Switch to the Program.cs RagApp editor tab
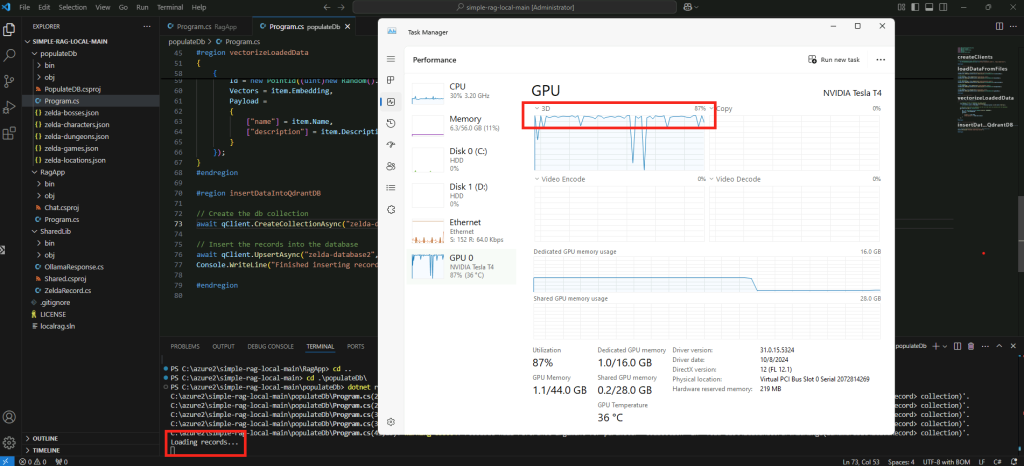This screenshot has height=466, width=1024. coord(205,27)
